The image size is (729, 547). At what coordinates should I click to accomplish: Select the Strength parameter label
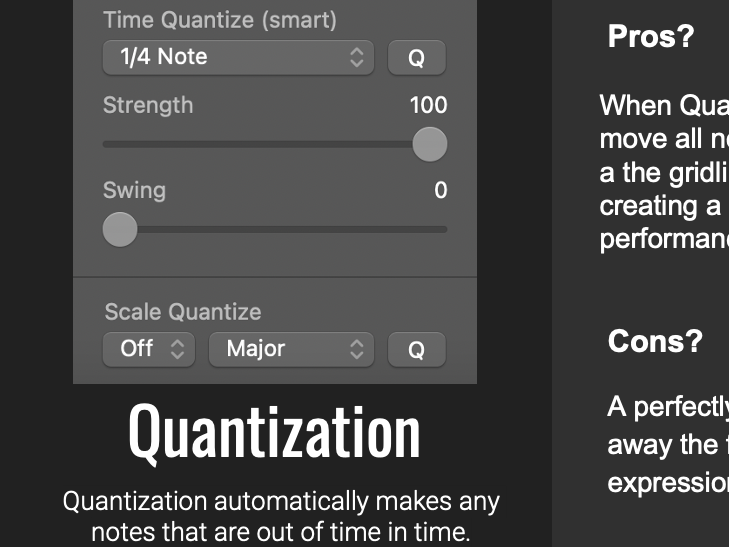click(148, 105)
